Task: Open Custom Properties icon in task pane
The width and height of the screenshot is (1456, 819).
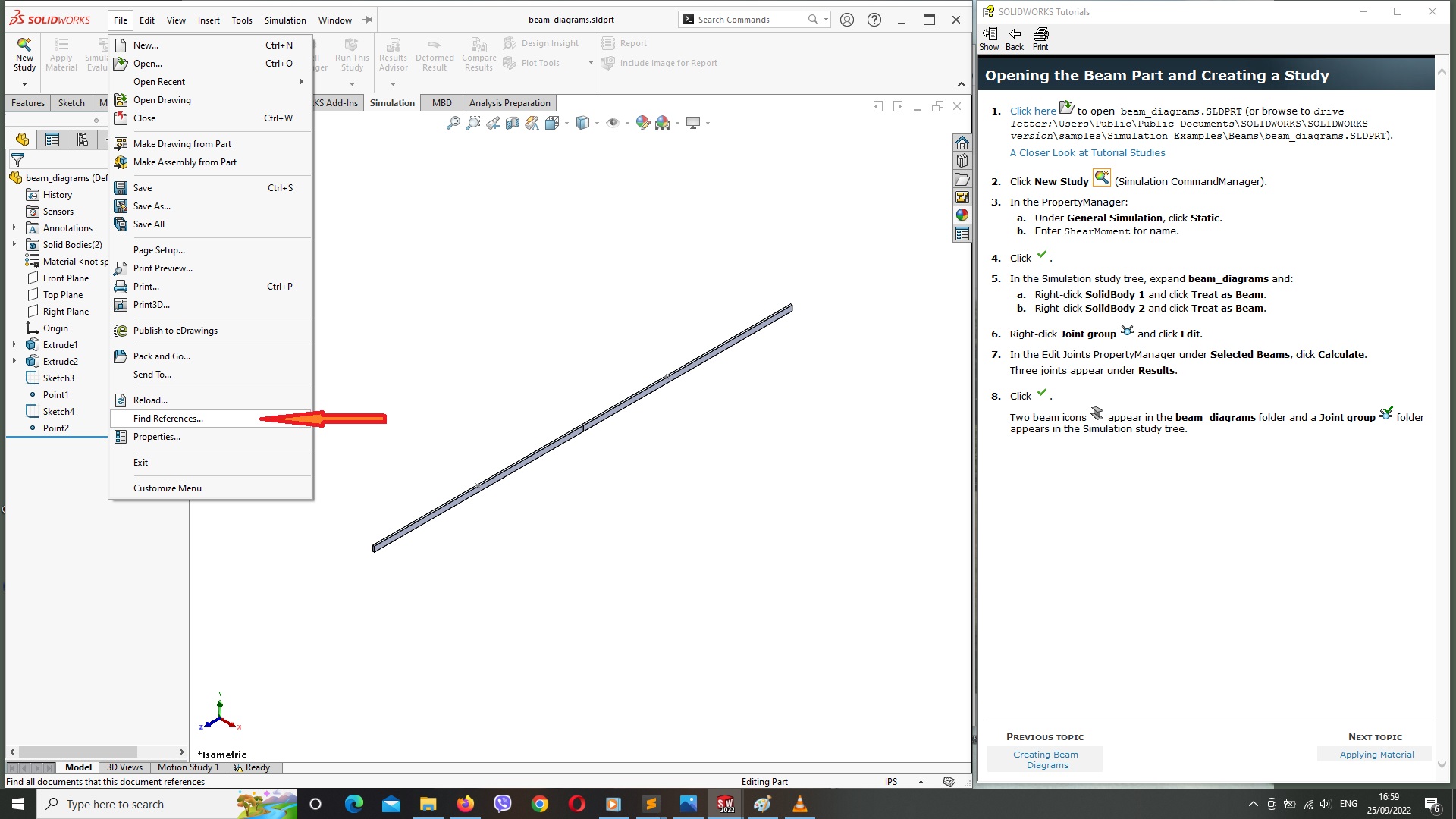Action: coord(962,234)
